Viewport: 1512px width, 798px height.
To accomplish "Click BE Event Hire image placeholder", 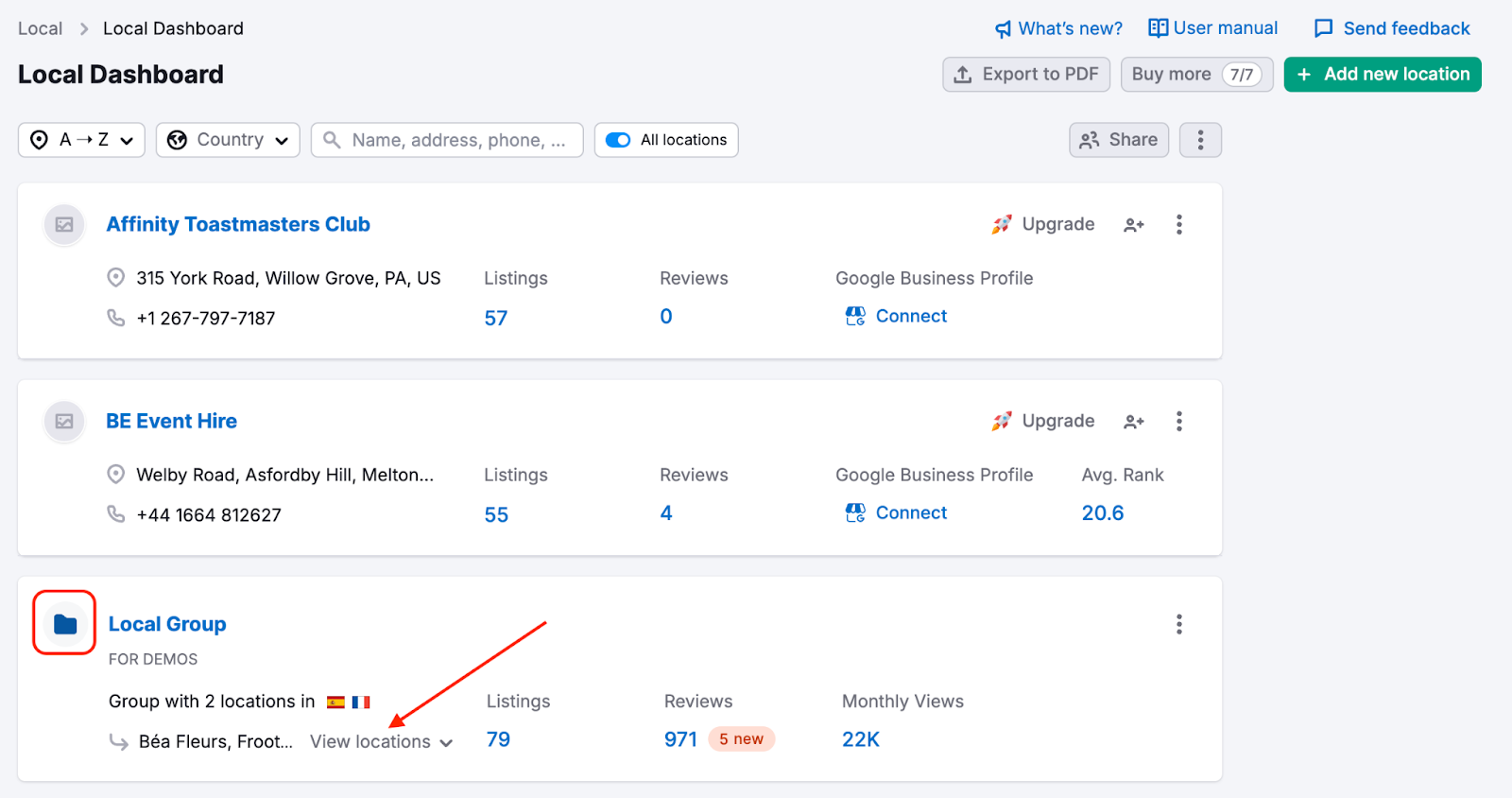I will [64, 422].
